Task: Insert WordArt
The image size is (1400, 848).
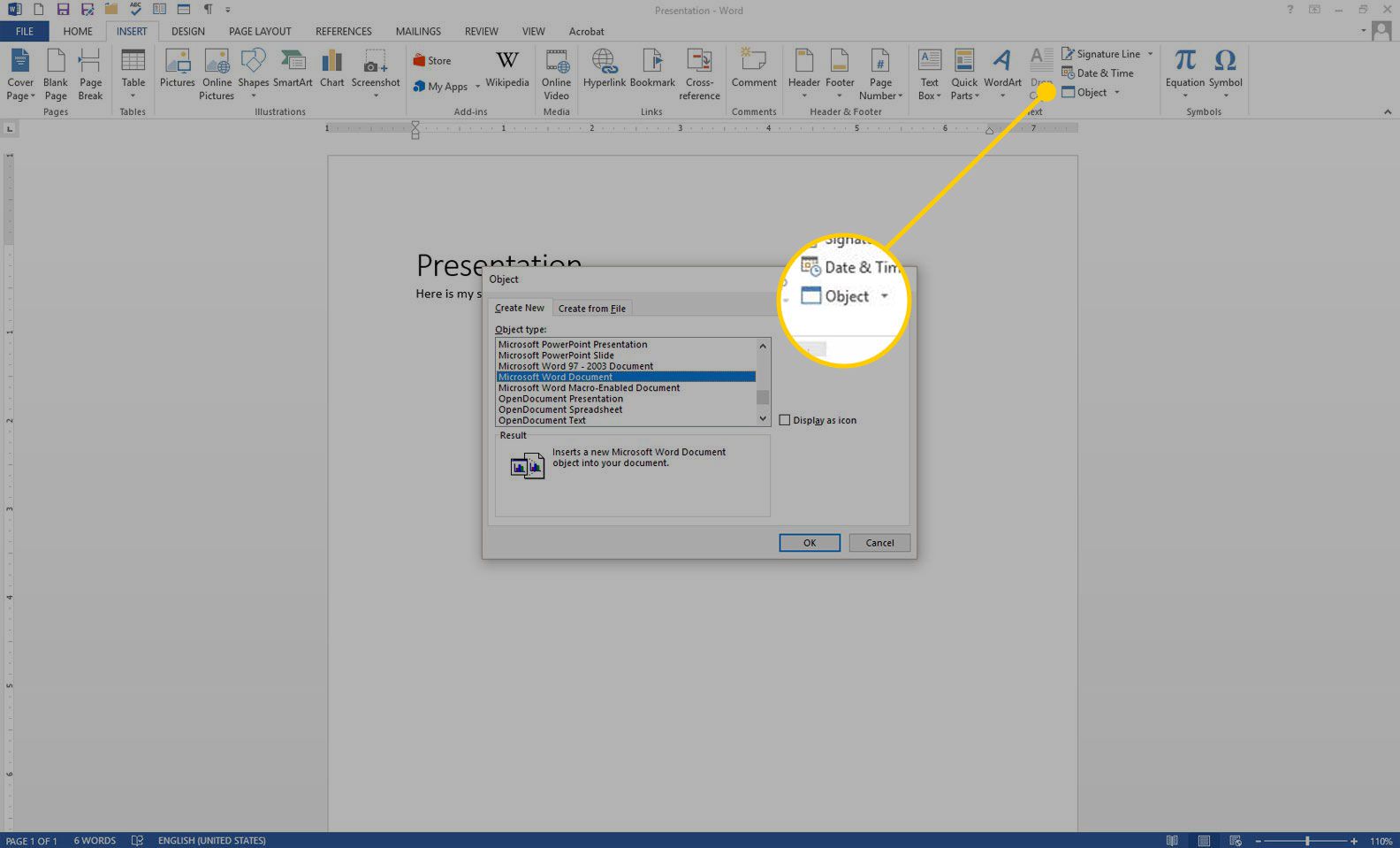Action: pyautogui.click(x=1002, y=74)
